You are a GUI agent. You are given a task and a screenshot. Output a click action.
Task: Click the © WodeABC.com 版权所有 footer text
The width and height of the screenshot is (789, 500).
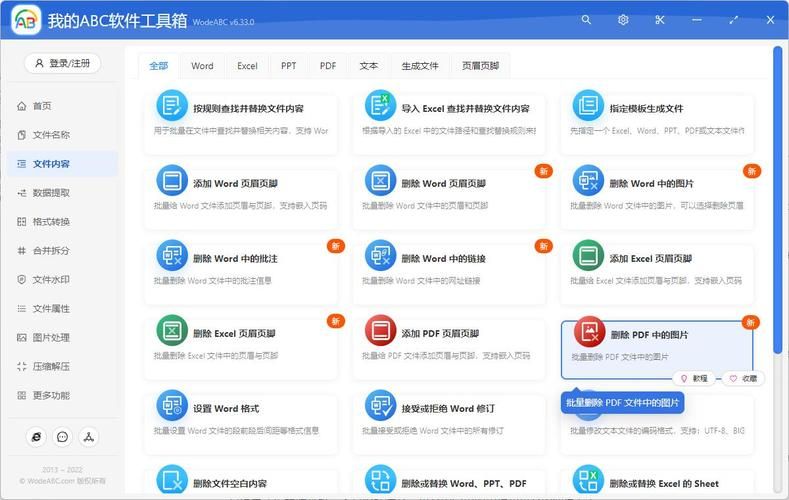[62, 481]
